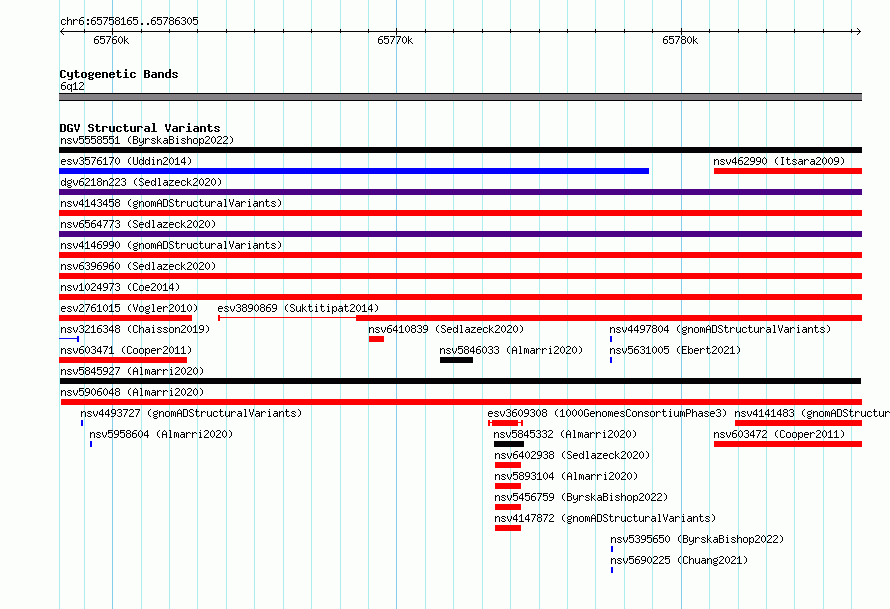Click the chr6:65758165..65786305 coordinate label

point(129,21)
